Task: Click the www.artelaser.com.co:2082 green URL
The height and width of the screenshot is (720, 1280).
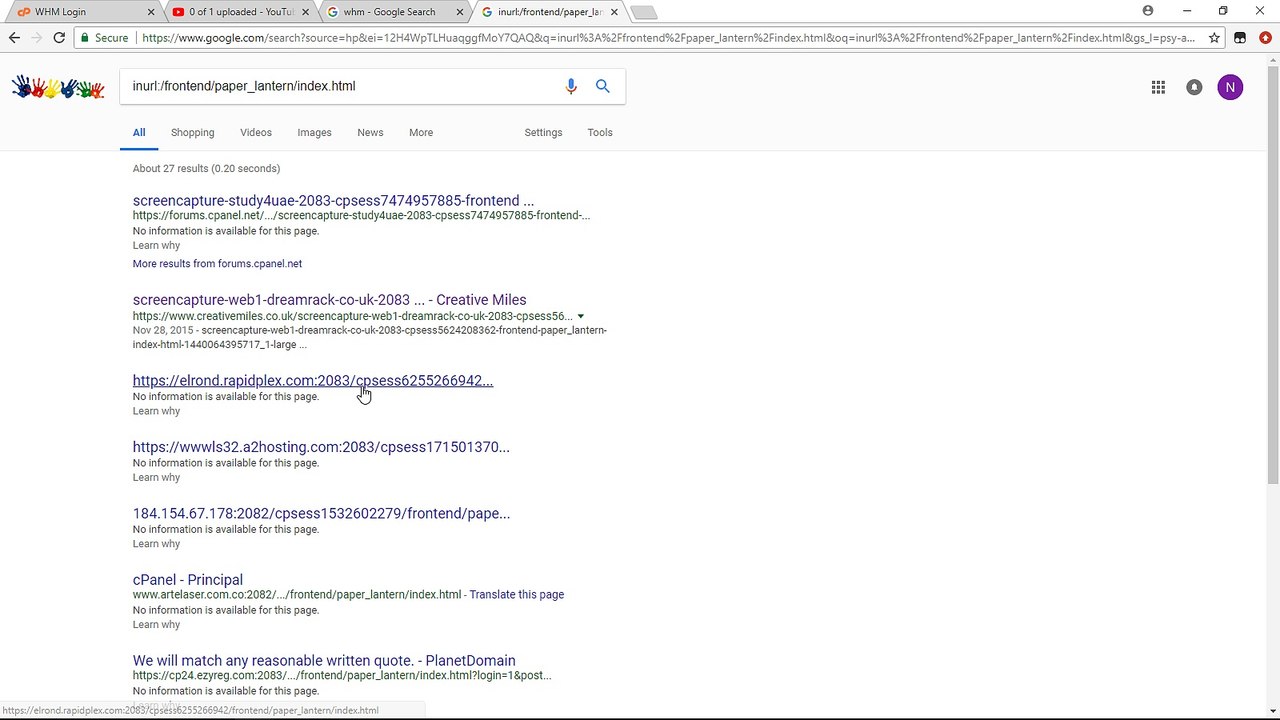Action: [x=297, y=595]
